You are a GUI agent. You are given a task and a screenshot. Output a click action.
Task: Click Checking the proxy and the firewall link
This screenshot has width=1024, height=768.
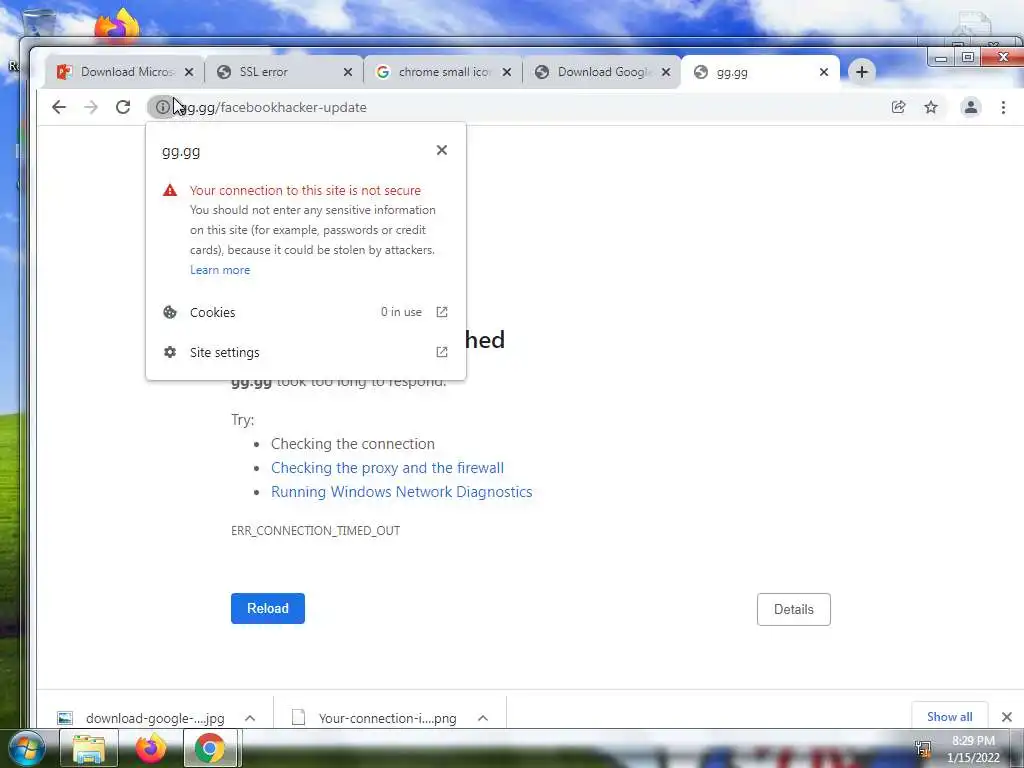click(x=387, y=468)
